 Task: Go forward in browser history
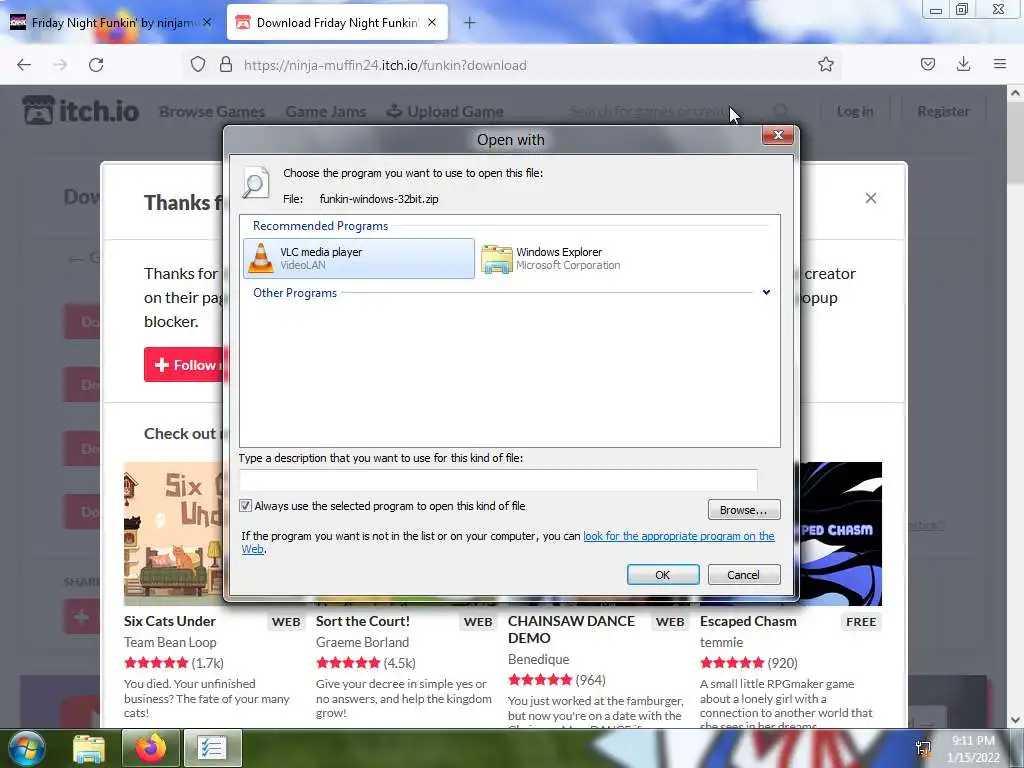coord(60,65)
